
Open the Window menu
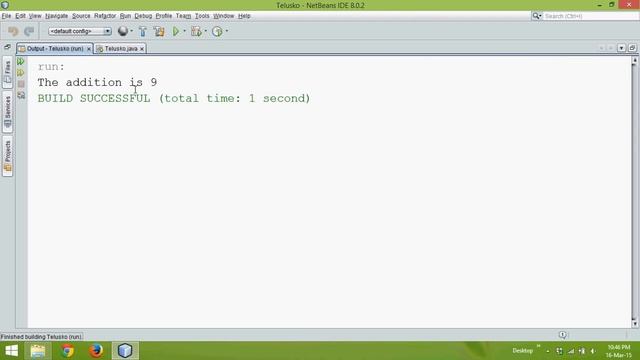tap(224, 16)
